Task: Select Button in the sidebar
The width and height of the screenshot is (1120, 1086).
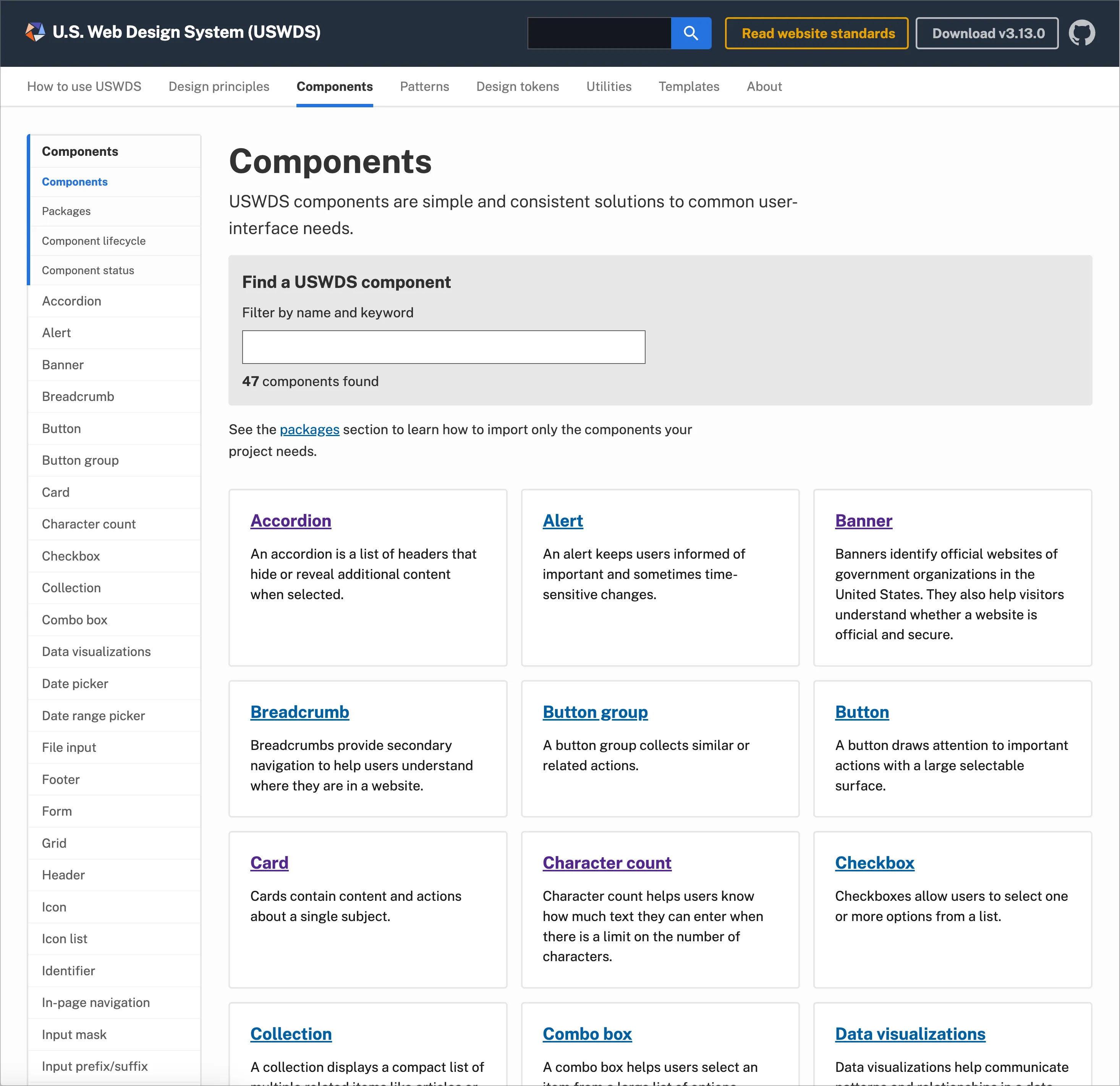Action: tap(115, 428)
